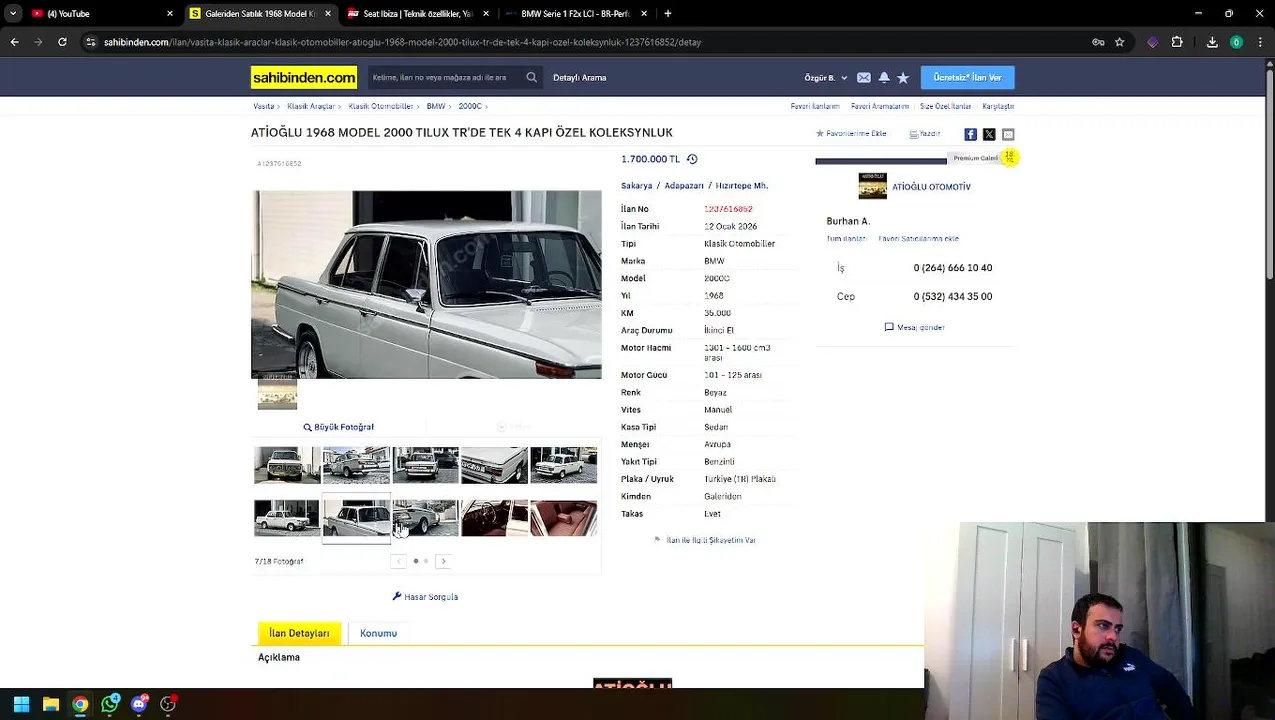
Task: Share the listing by e-mail icon
Action: point(1008,134)
